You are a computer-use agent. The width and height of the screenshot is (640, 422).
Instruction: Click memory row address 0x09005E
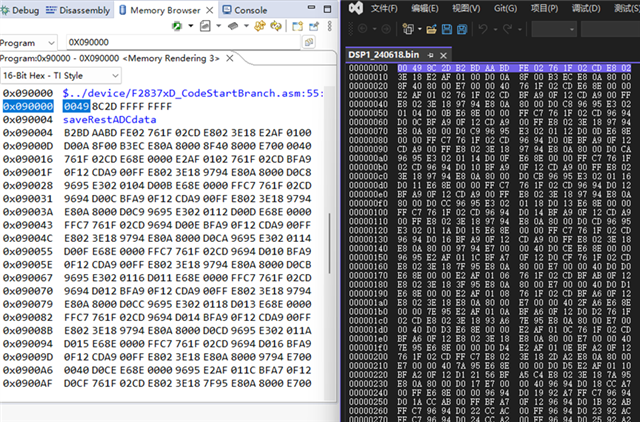click(x=28, y=265)
